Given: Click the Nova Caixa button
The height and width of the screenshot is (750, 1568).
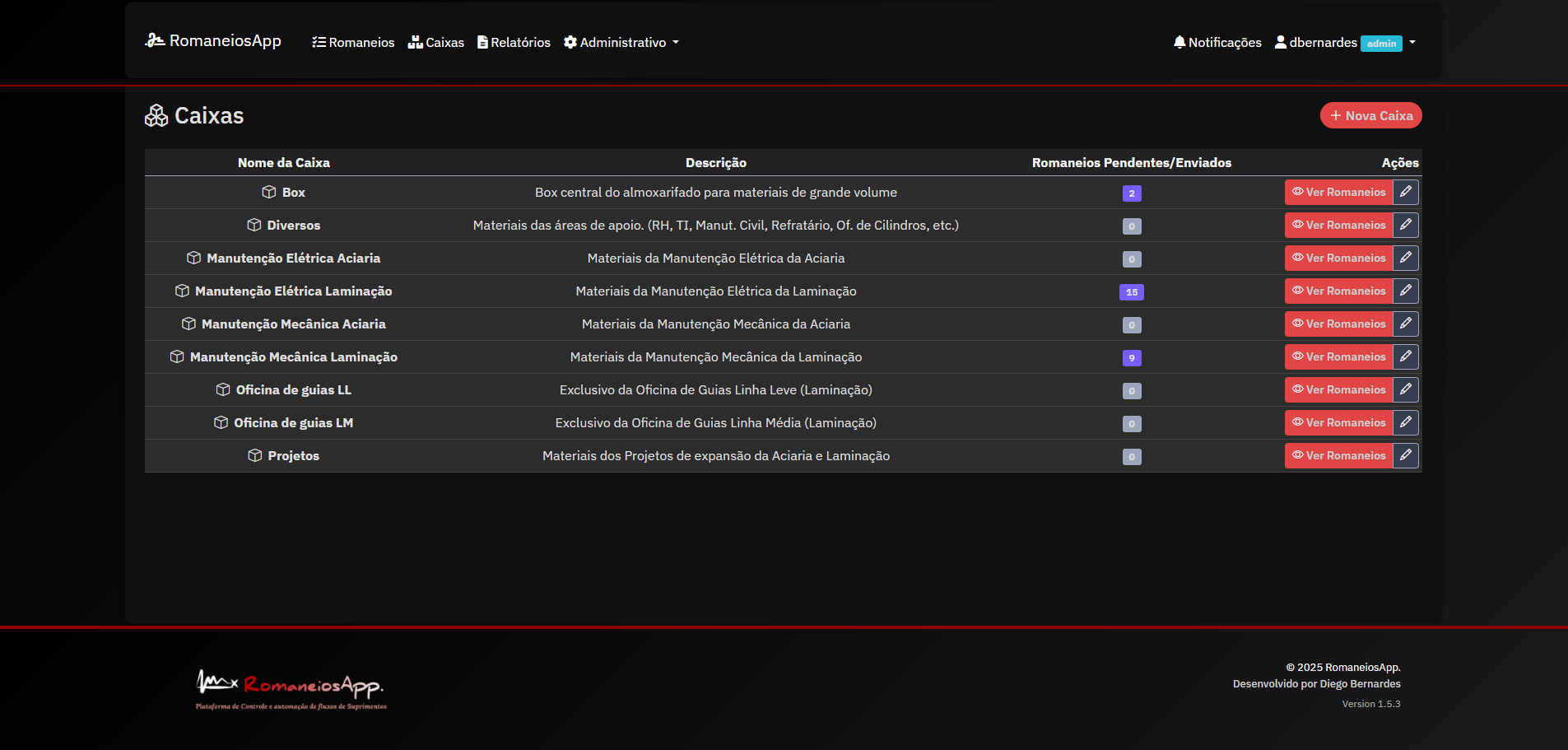Looking at the screenshot, I should 1370,115.
